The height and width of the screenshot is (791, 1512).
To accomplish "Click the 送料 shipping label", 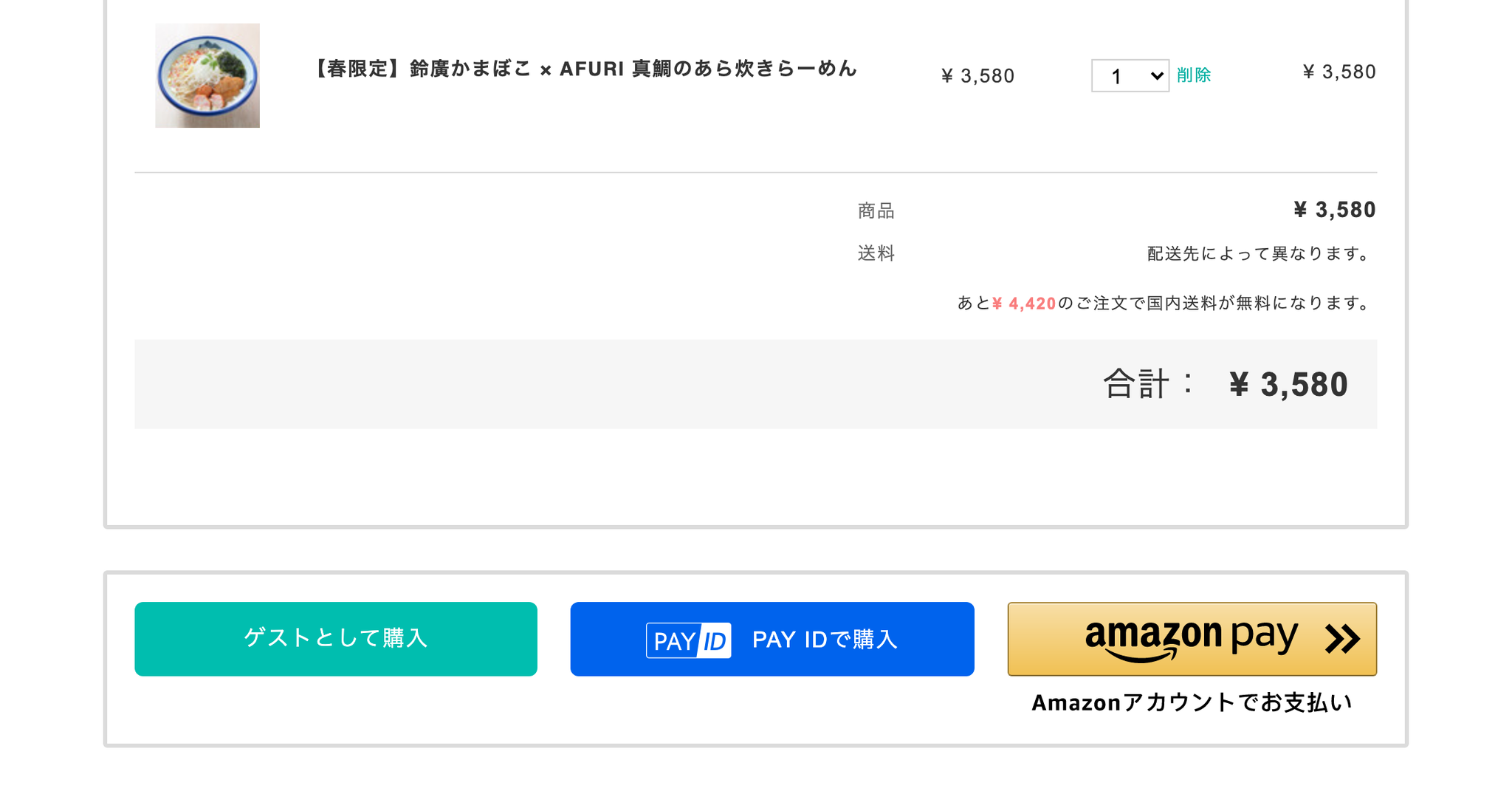I will (876, 253).
